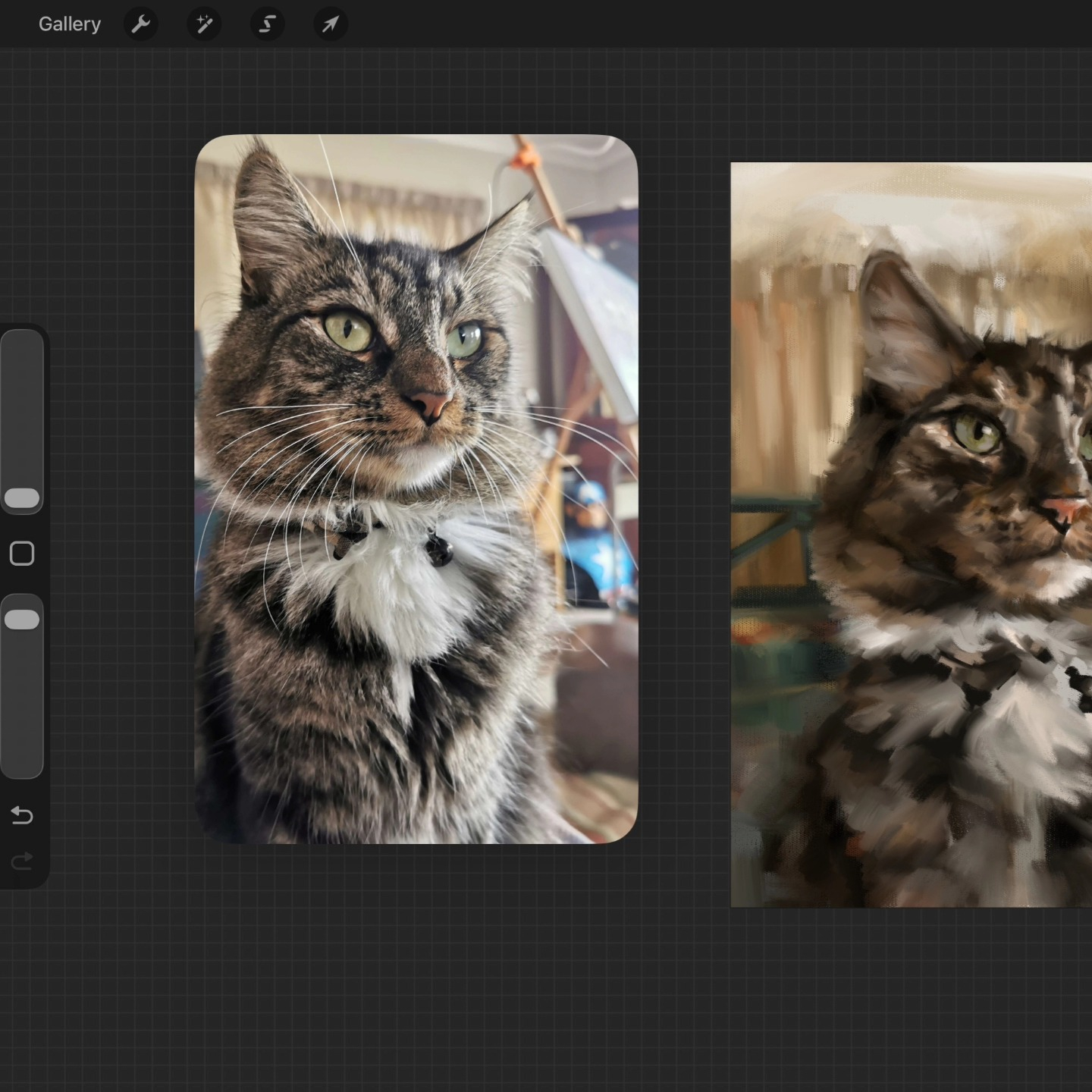Click the brush opacity slider handle
1092x1092 pixels.
click(x=22, y=620)
